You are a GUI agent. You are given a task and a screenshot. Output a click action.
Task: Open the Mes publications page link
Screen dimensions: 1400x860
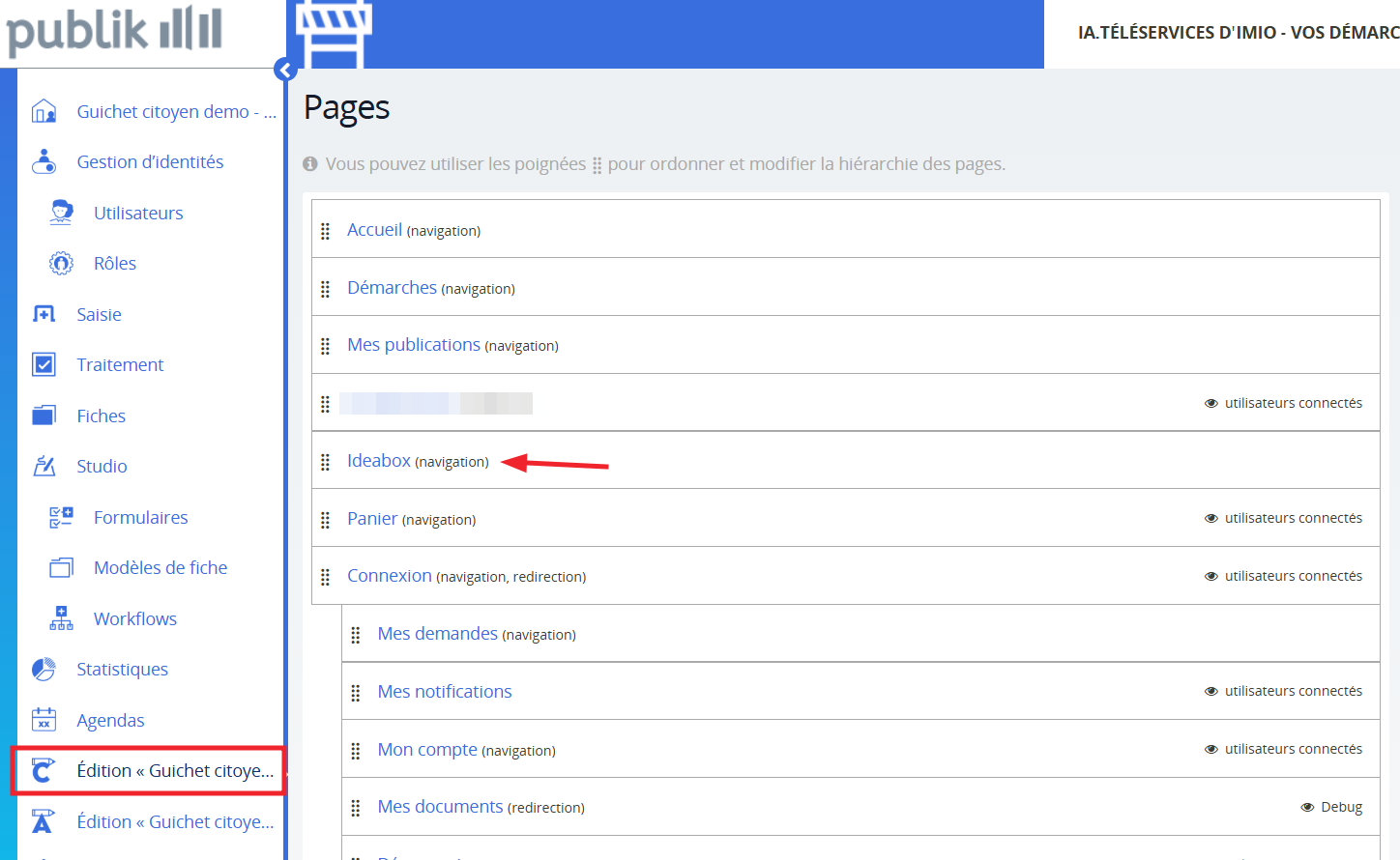point(413,345)
